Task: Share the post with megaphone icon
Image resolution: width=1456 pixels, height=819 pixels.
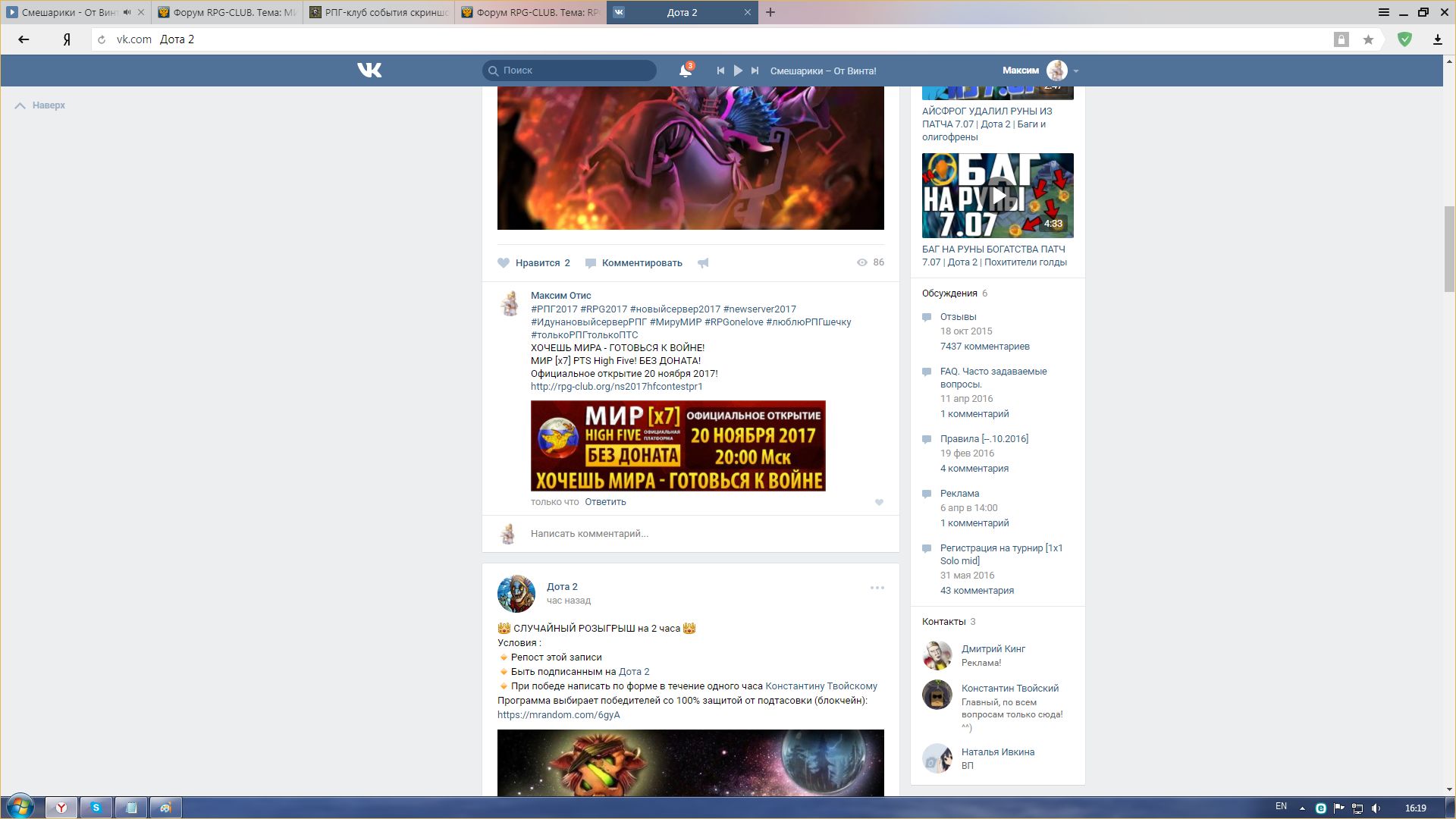Action: pyautogui.click(x=703, y=263)
